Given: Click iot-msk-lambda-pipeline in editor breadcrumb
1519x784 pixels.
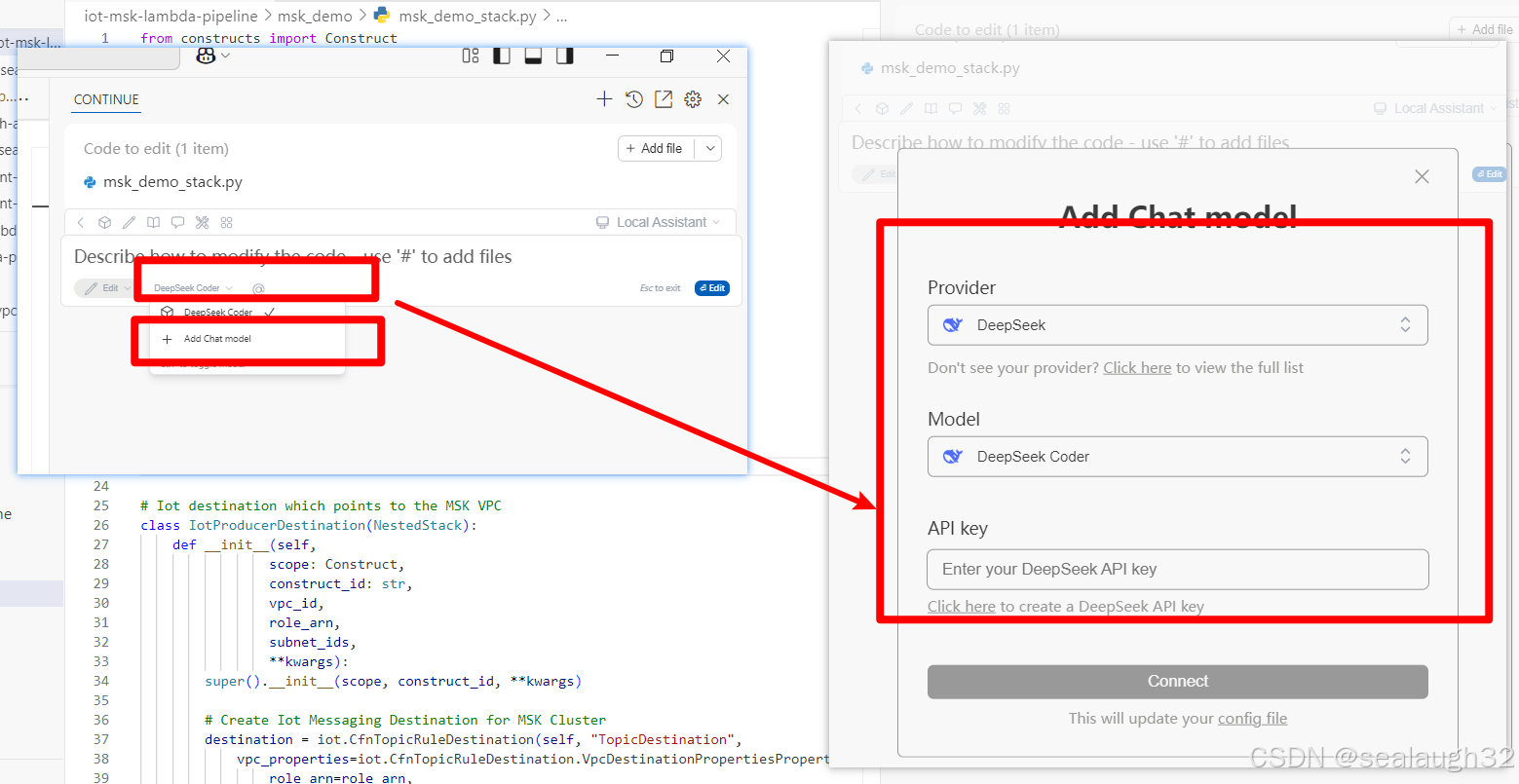Looking at the screenshot, I should 171,16.
